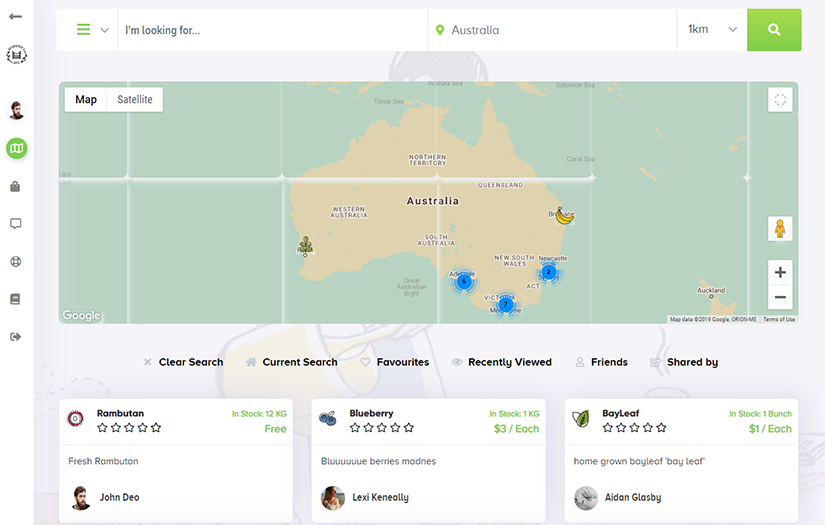Open the Lexi Keneally seller name
Screen dimensions: 825x525
(380, 497)
